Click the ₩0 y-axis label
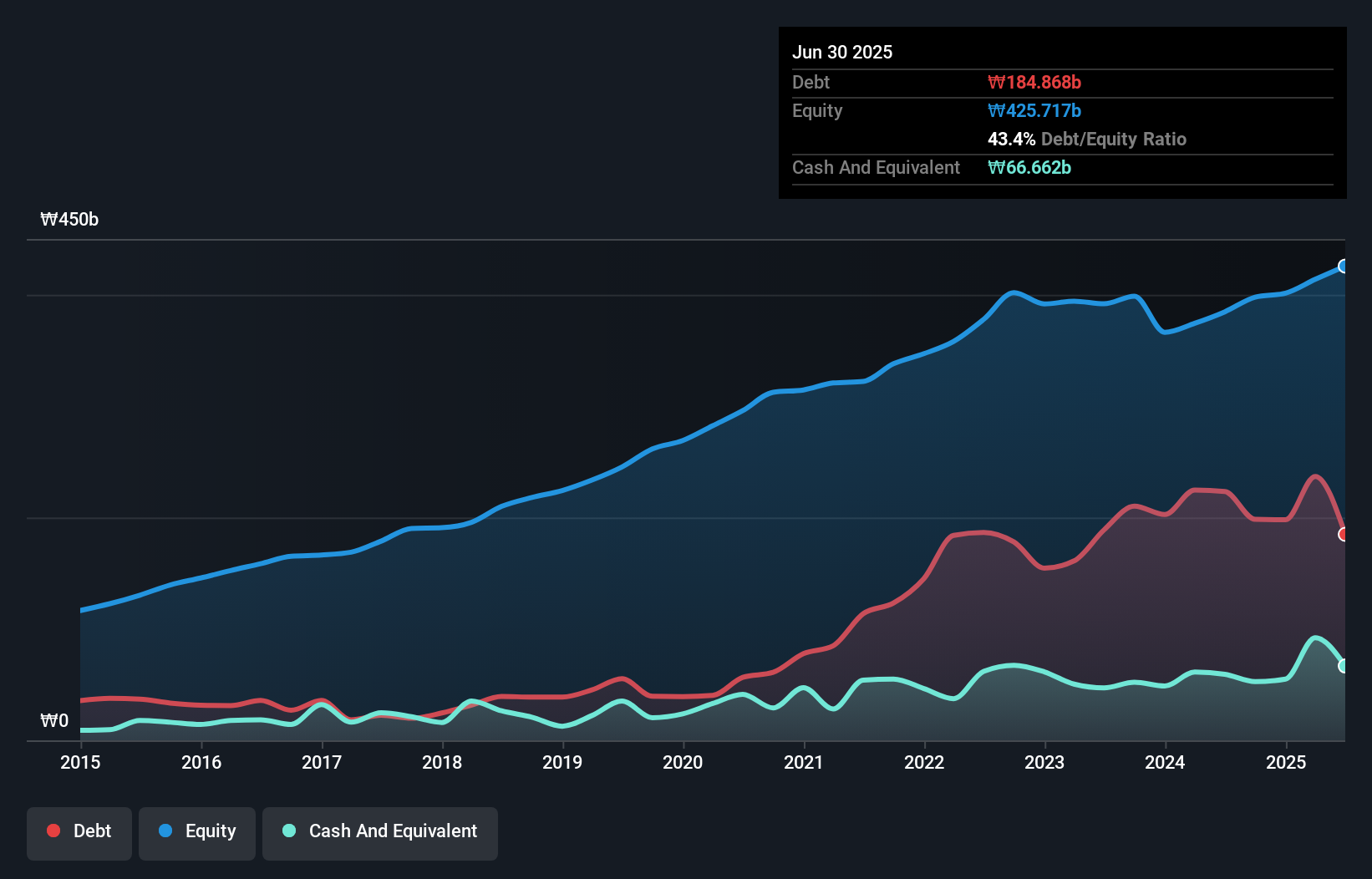Viewport: 1372px width, 879px height. [x=54, y=720]
